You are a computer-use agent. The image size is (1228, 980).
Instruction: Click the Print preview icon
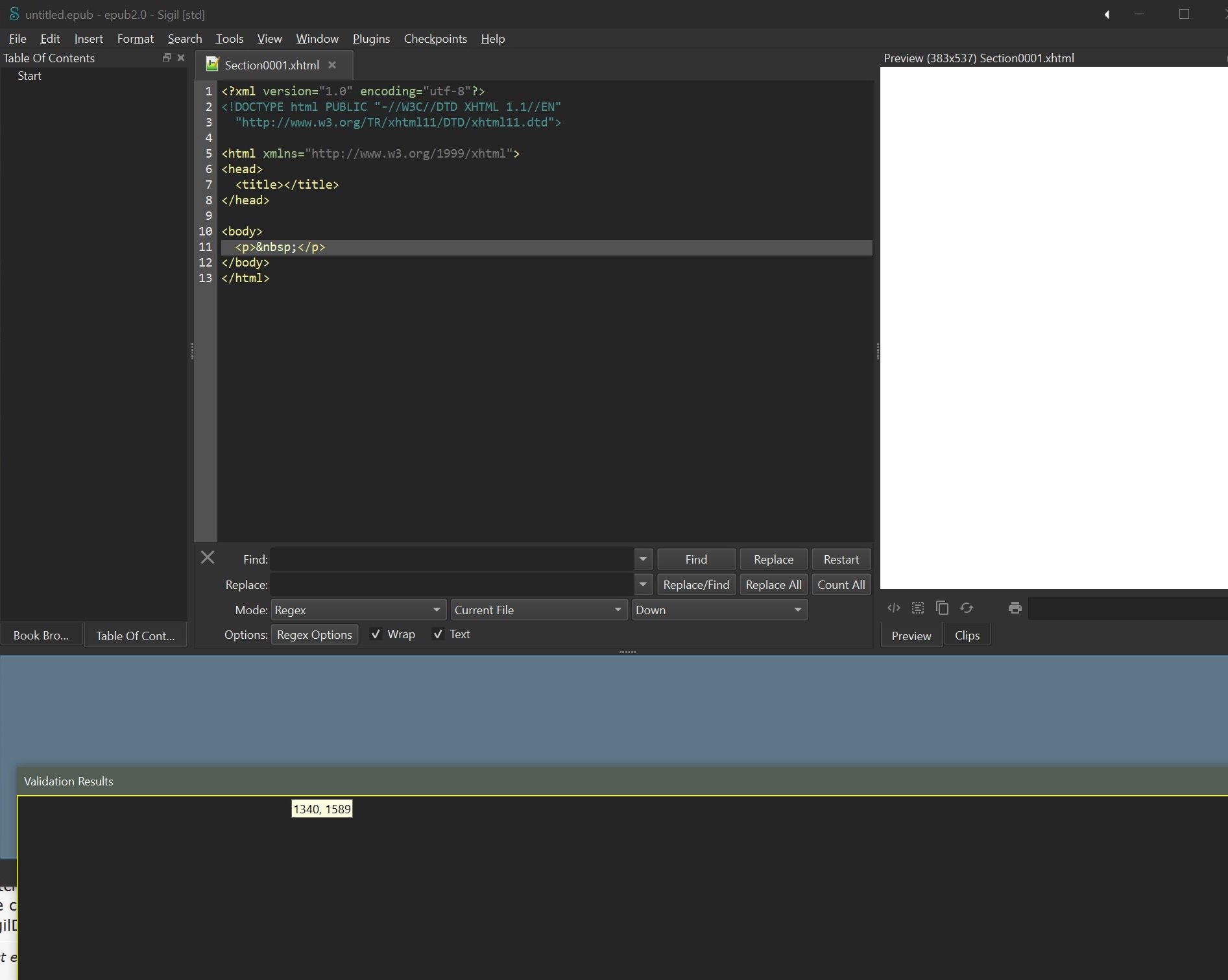1015,608
